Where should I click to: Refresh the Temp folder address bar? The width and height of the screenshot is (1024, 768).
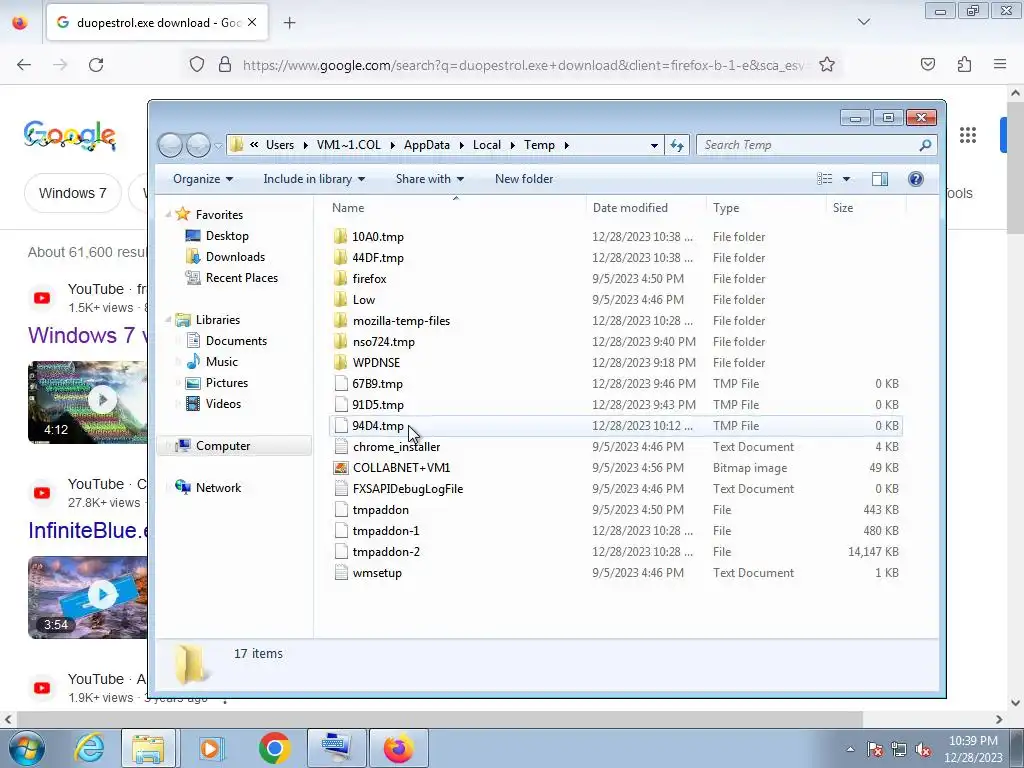(x=677, y=145)
